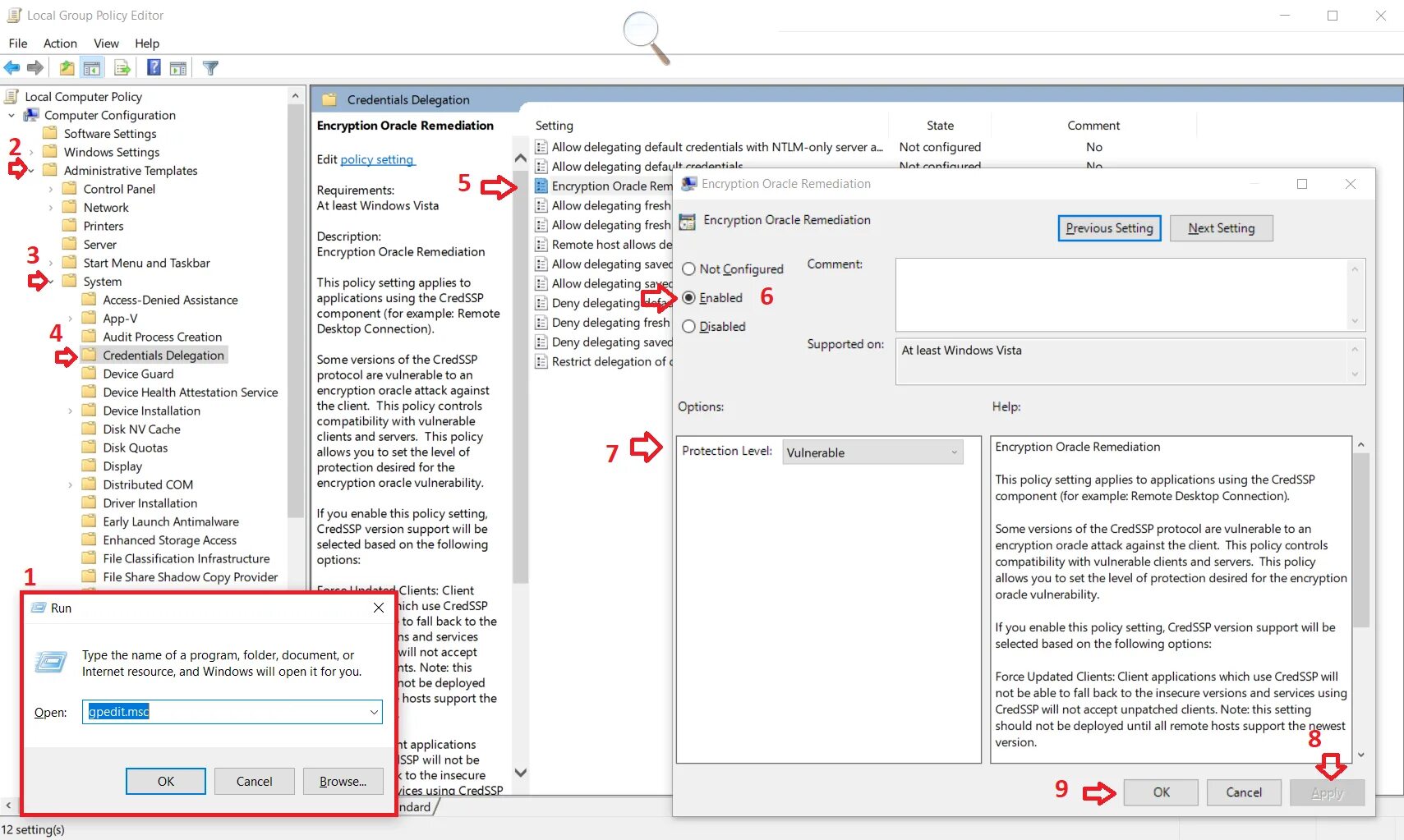Toggle the Show/Hide Action Pane toolbar icon
Screen dimensions: 1404x840
[x=178, y=68]
